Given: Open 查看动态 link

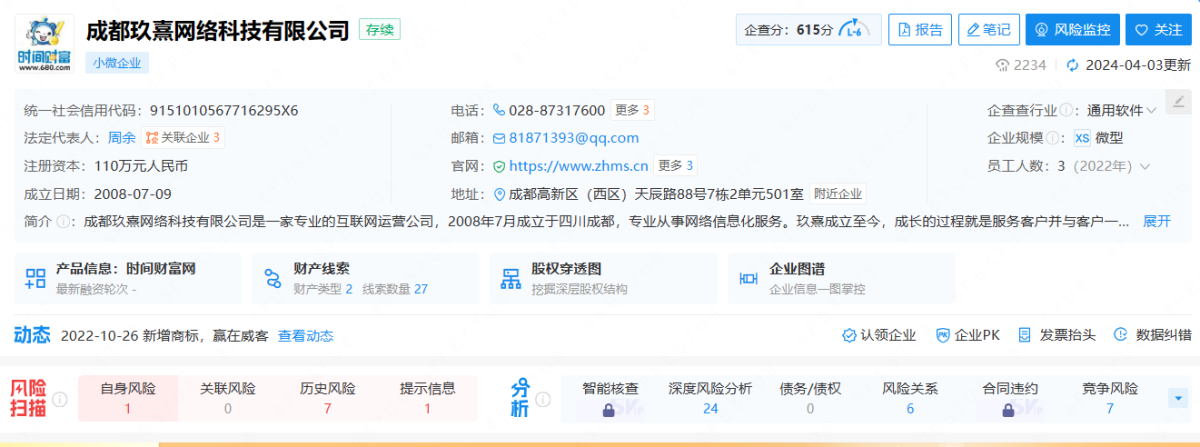Looking at the screenshot, I should pyautogui.click(x=305, y=336).
